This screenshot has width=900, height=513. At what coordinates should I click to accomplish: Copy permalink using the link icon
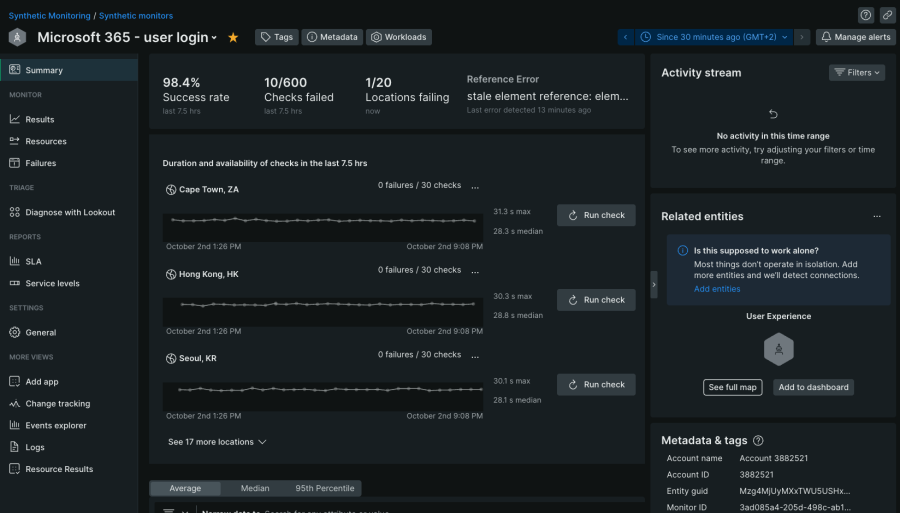coord(887,15)
